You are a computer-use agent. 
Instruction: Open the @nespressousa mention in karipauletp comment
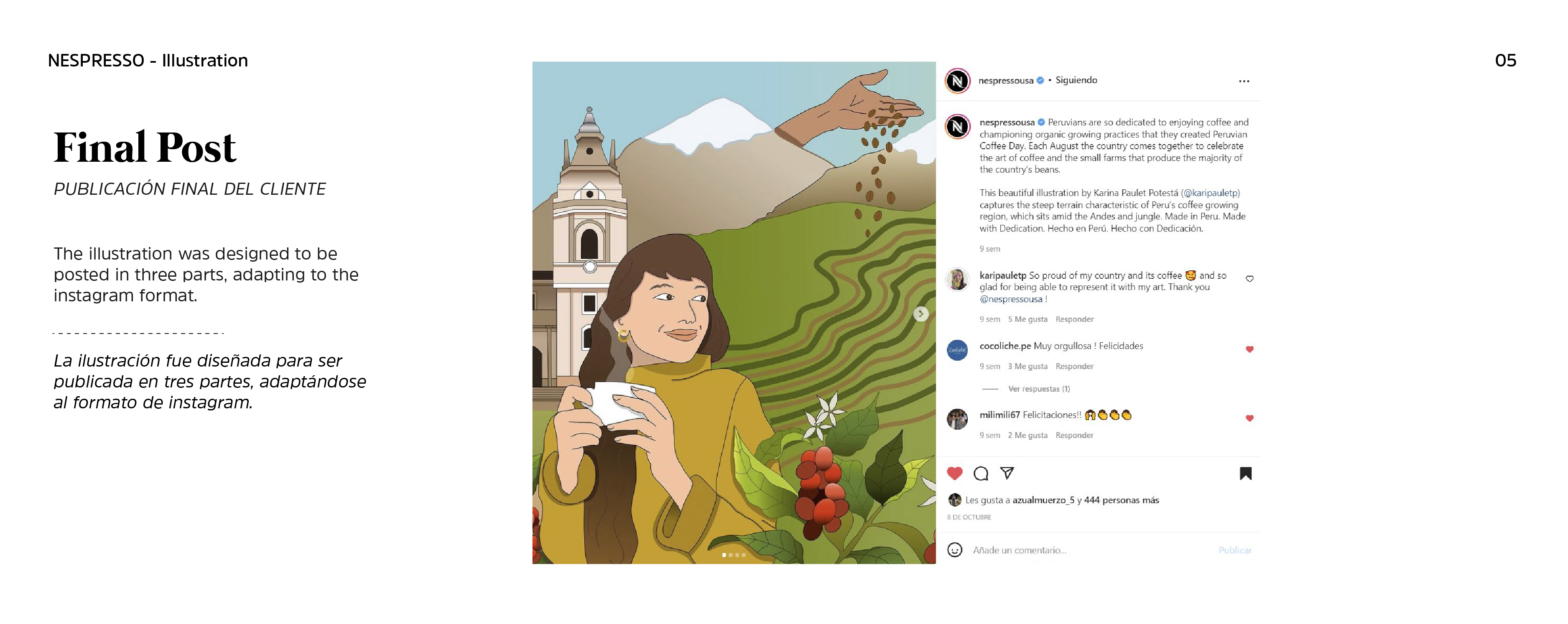[1011, 300]
